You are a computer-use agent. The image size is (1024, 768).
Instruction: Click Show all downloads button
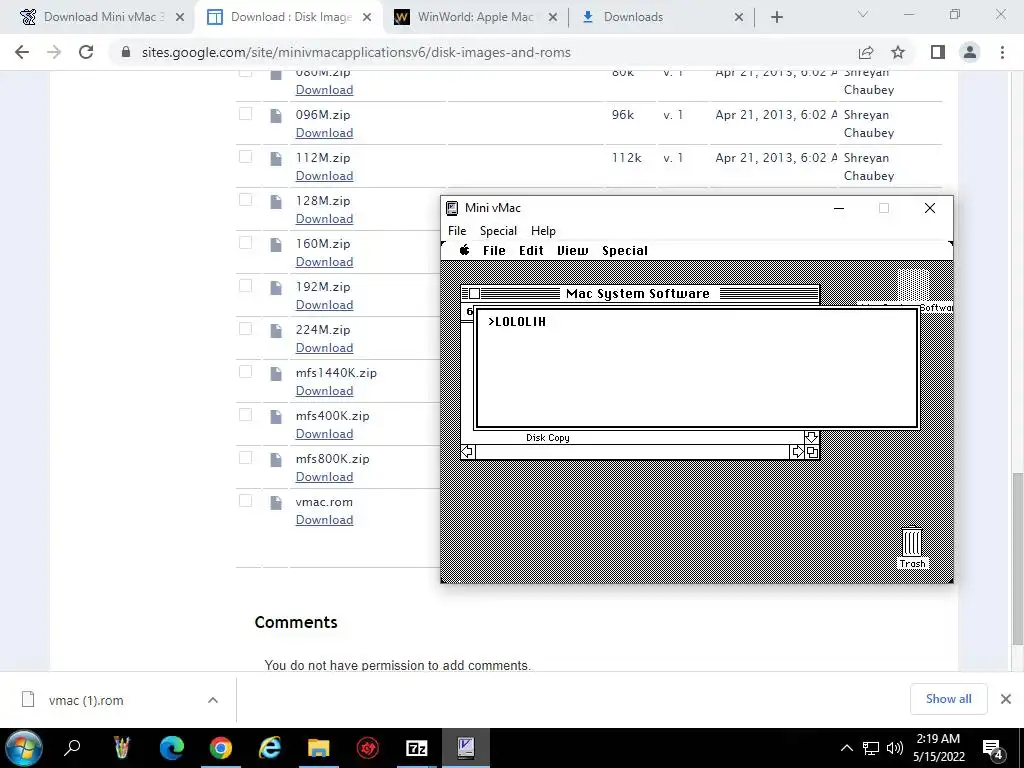tap(948, 699)
